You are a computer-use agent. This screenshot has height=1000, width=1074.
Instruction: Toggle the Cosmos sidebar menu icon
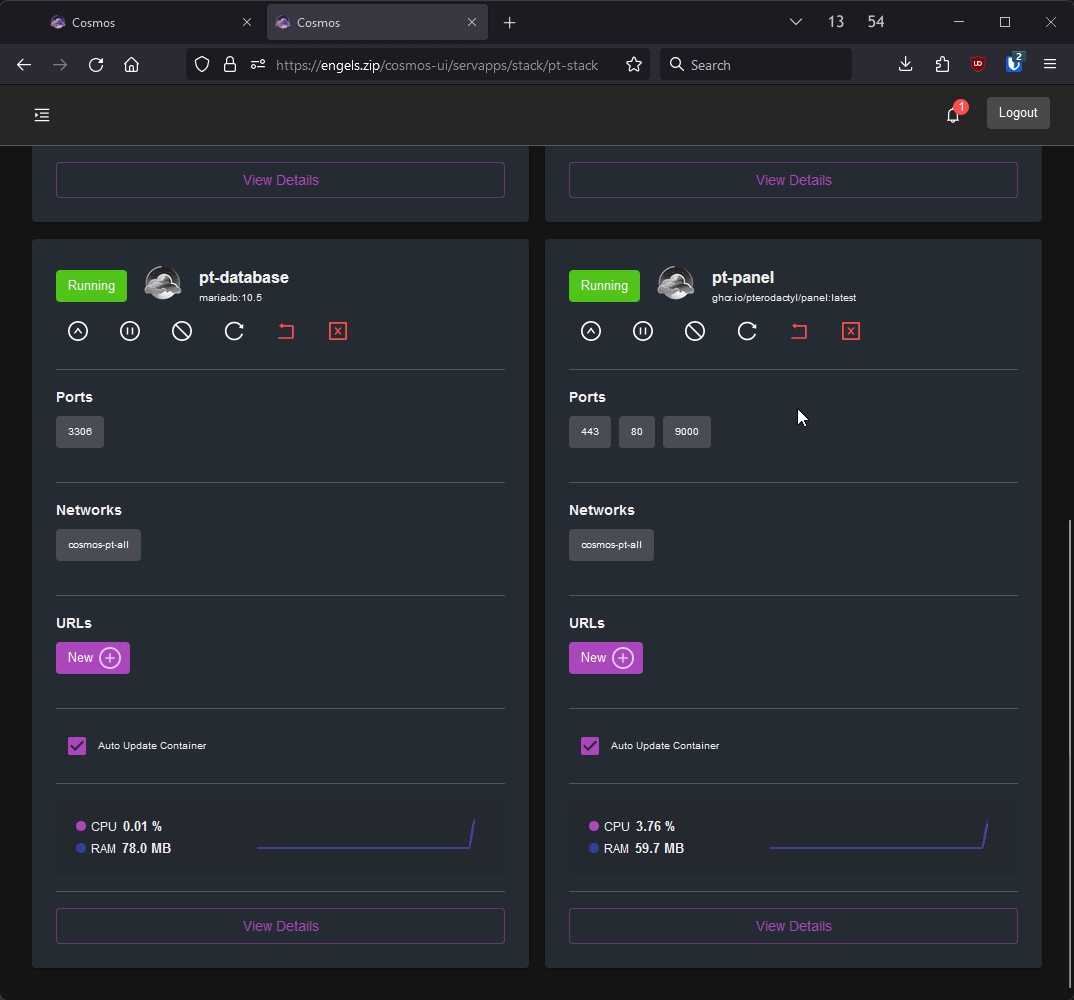click(x=42, y=115)
